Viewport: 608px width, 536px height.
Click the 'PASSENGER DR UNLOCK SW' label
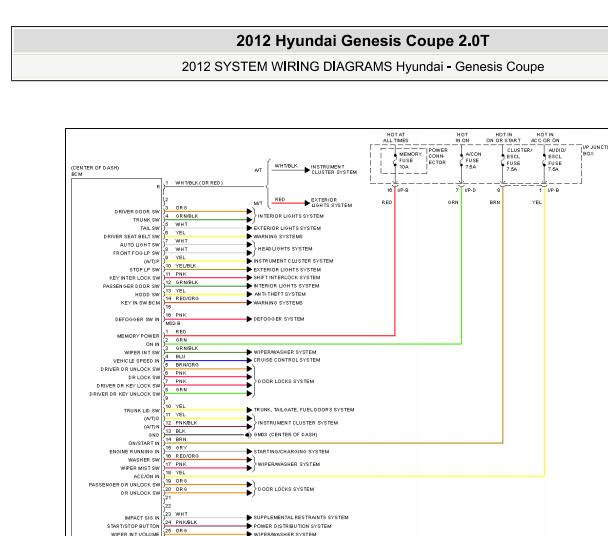(124, 485)
